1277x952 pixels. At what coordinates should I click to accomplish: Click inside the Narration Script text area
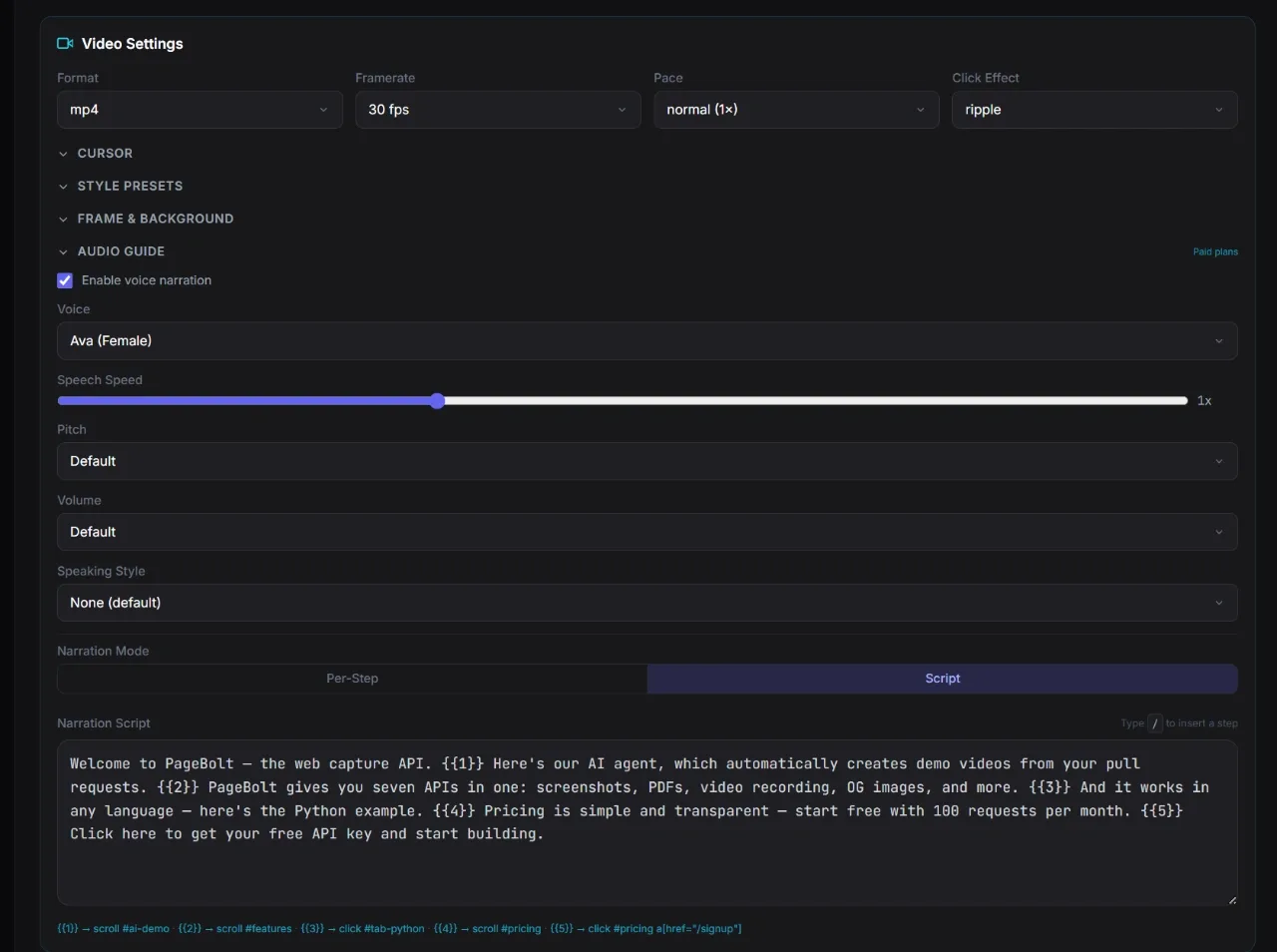tap(647, 823)
